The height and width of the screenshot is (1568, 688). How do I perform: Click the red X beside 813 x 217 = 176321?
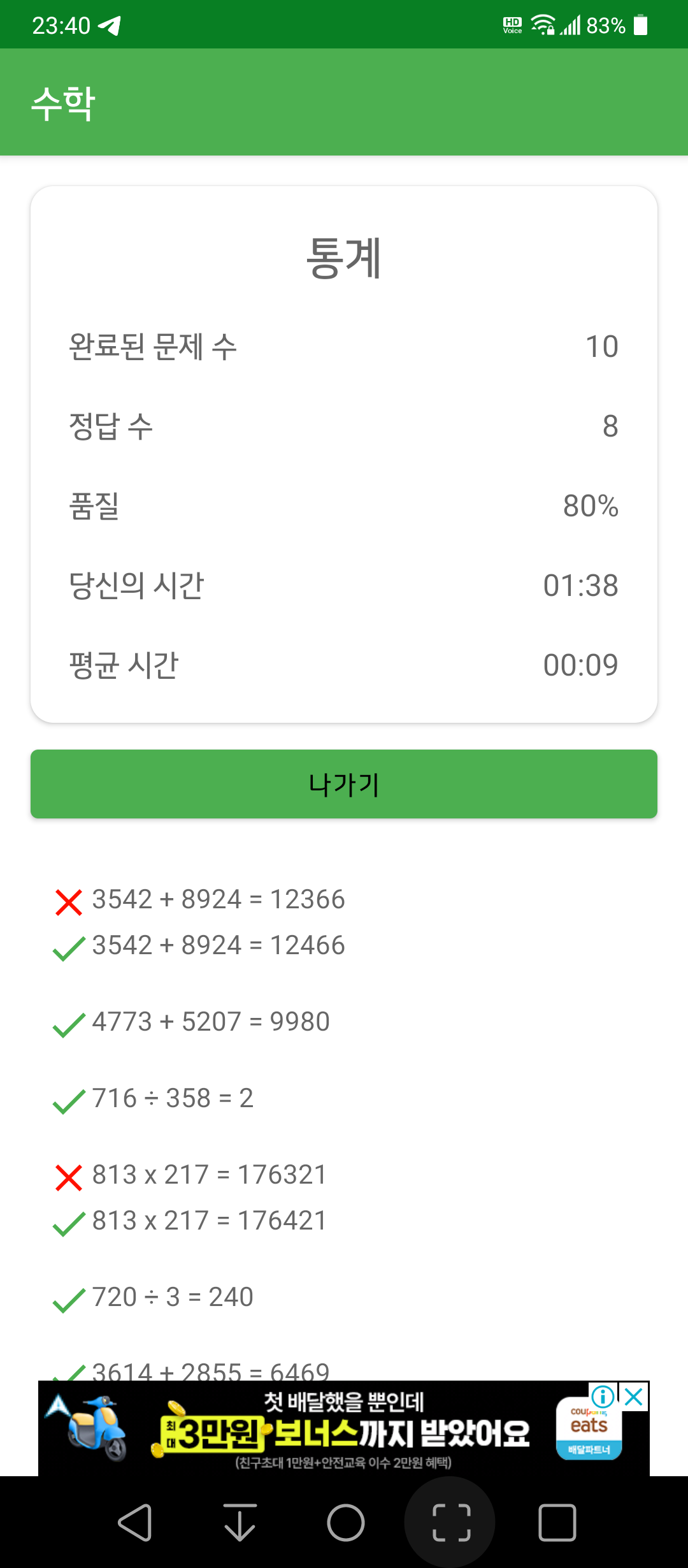click(x=69, y=1178)
